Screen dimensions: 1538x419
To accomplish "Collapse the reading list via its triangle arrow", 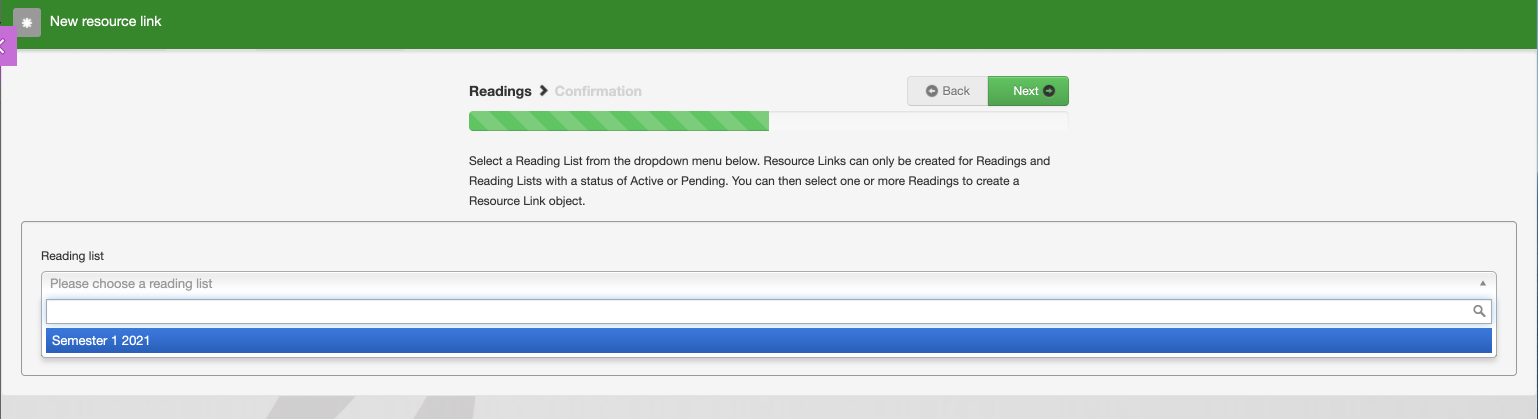I will pyautogui.click(x=1482, y=284).
